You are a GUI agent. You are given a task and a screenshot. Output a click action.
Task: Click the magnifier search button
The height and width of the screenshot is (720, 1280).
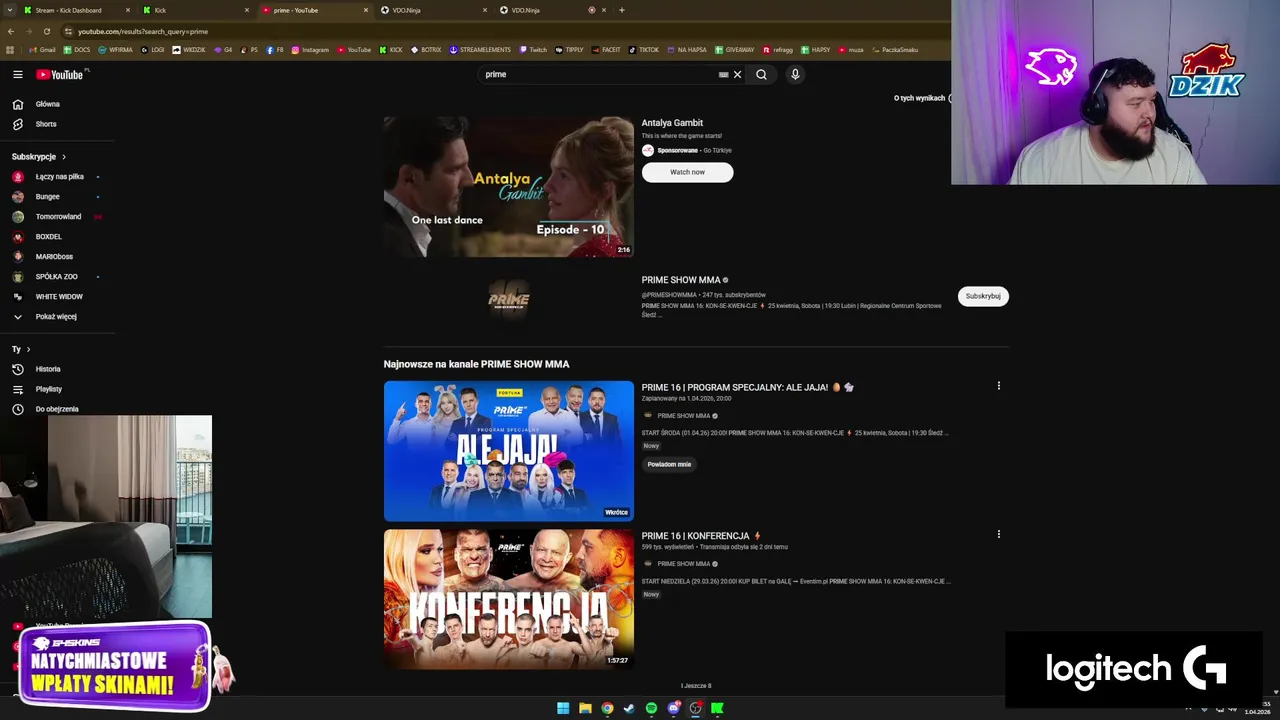761,74
